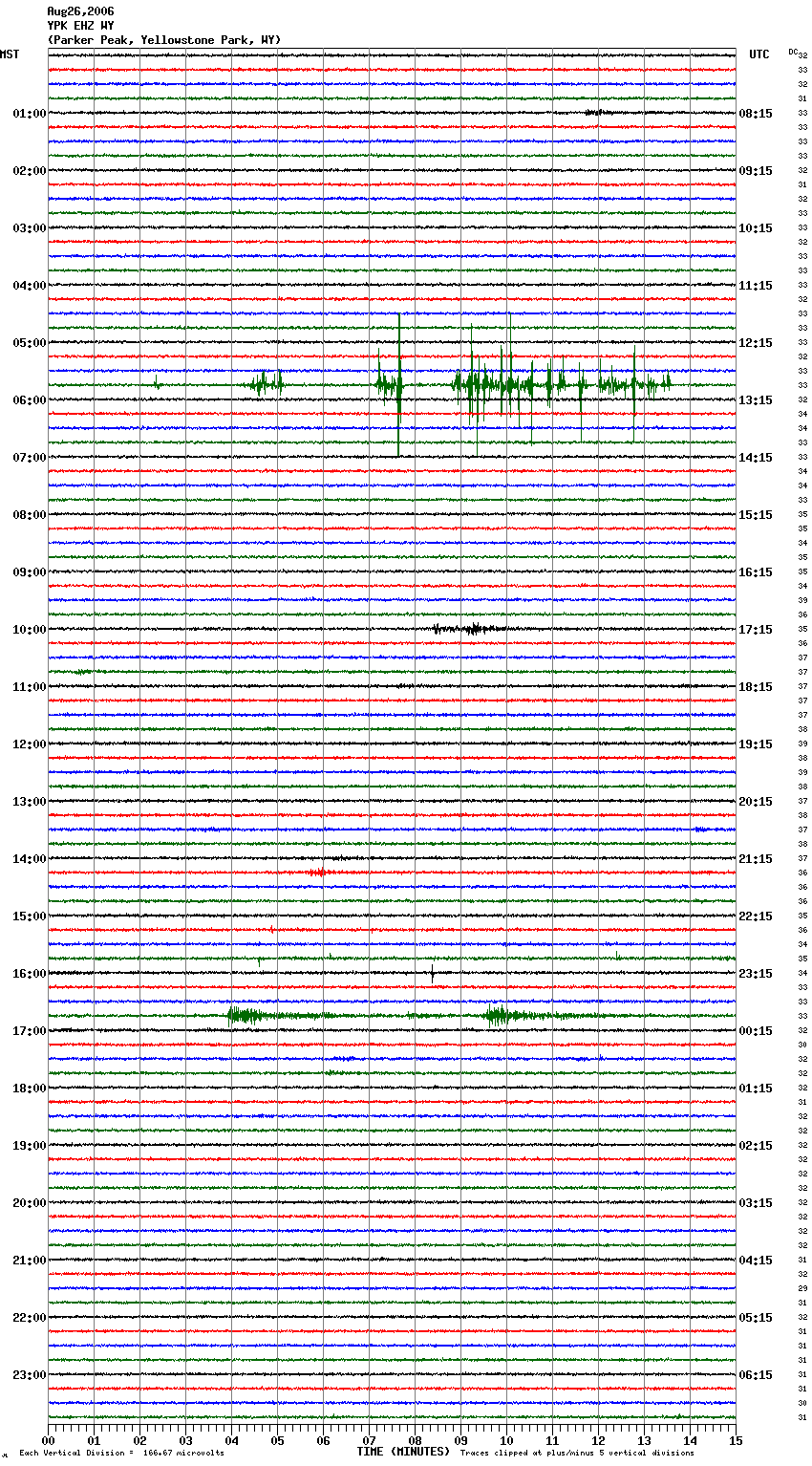812x1466 pixels.
Task: Click the 18:15 UTC time label
Action: pos(756,687)
